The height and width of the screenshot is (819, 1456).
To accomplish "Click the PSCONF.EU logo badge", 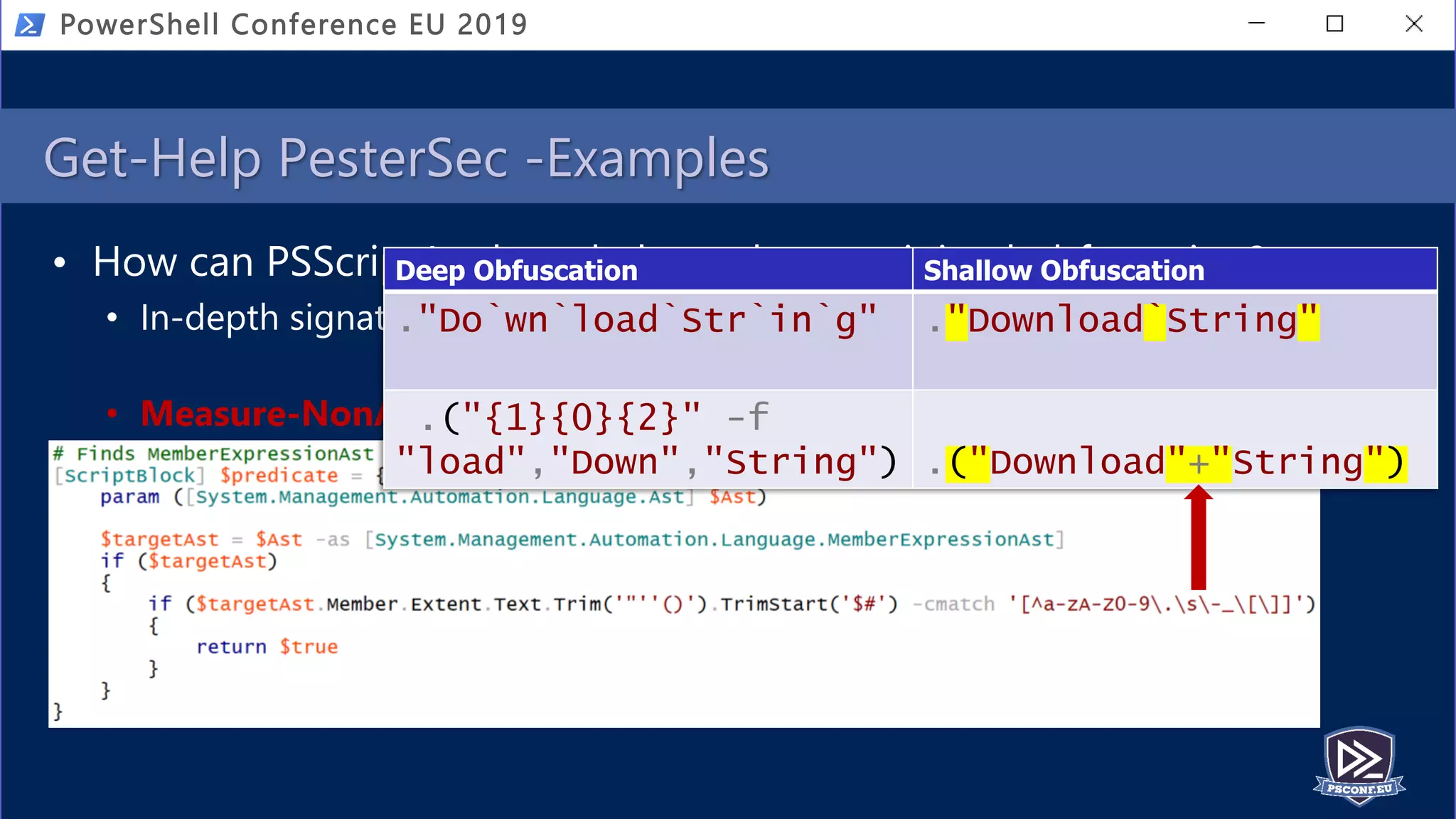I will [1359, 766].
